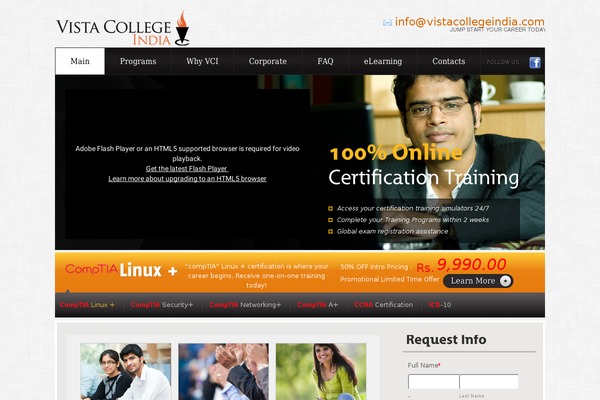
Task: Click the 100% Online Certification Training headline
Action: click(x=424, y=166)
